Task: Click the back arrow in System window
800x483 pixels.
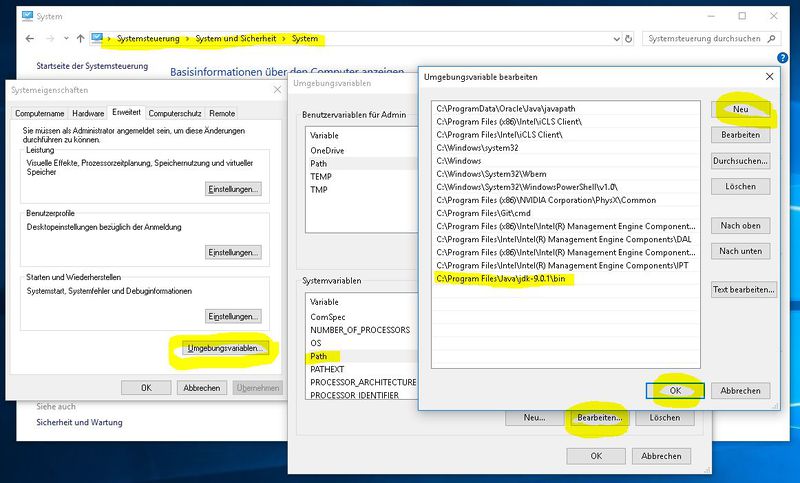Action: [30, 39]
